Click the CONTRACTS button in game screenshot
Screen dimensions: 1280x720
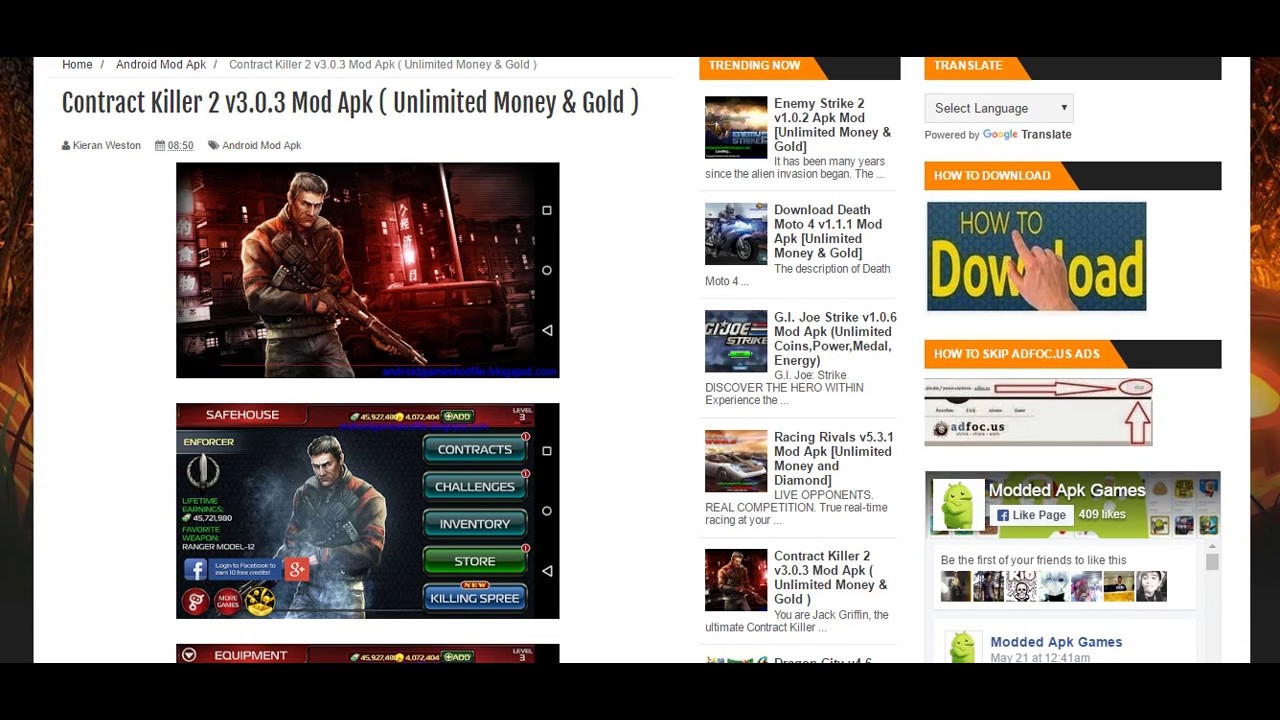click(475, 449)
